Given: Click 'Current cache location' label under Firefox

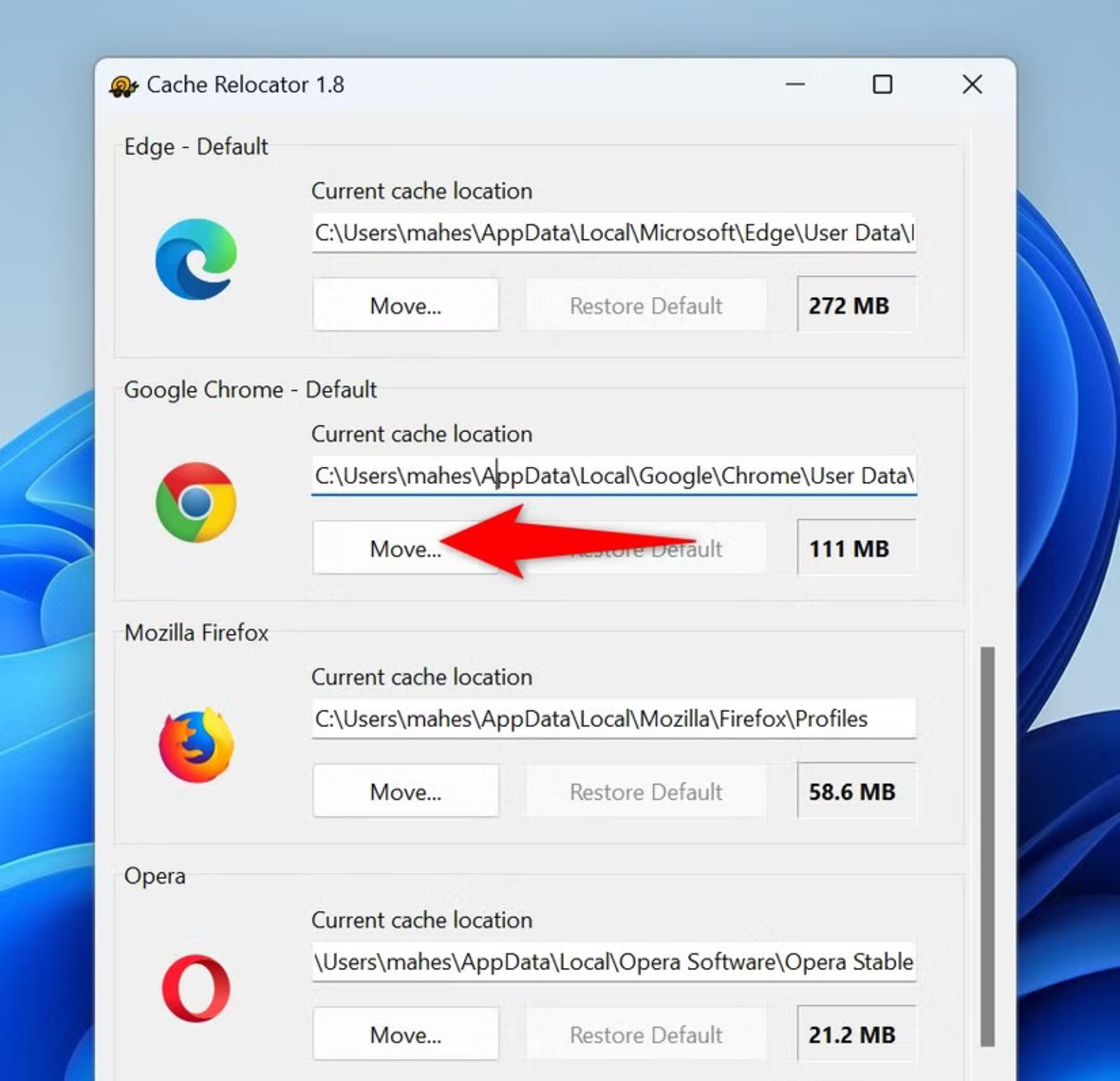Looking at the screenshot, I should 422,677.
